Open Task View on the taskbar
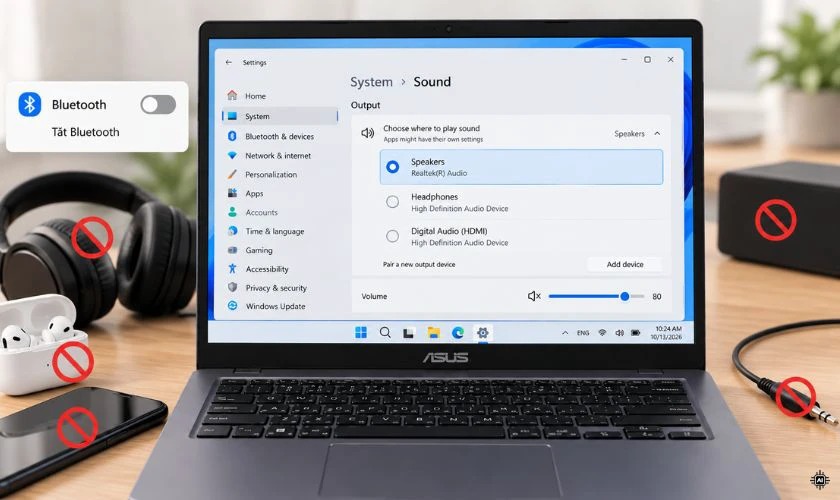 pyautogui.click(x=408, y=333)
